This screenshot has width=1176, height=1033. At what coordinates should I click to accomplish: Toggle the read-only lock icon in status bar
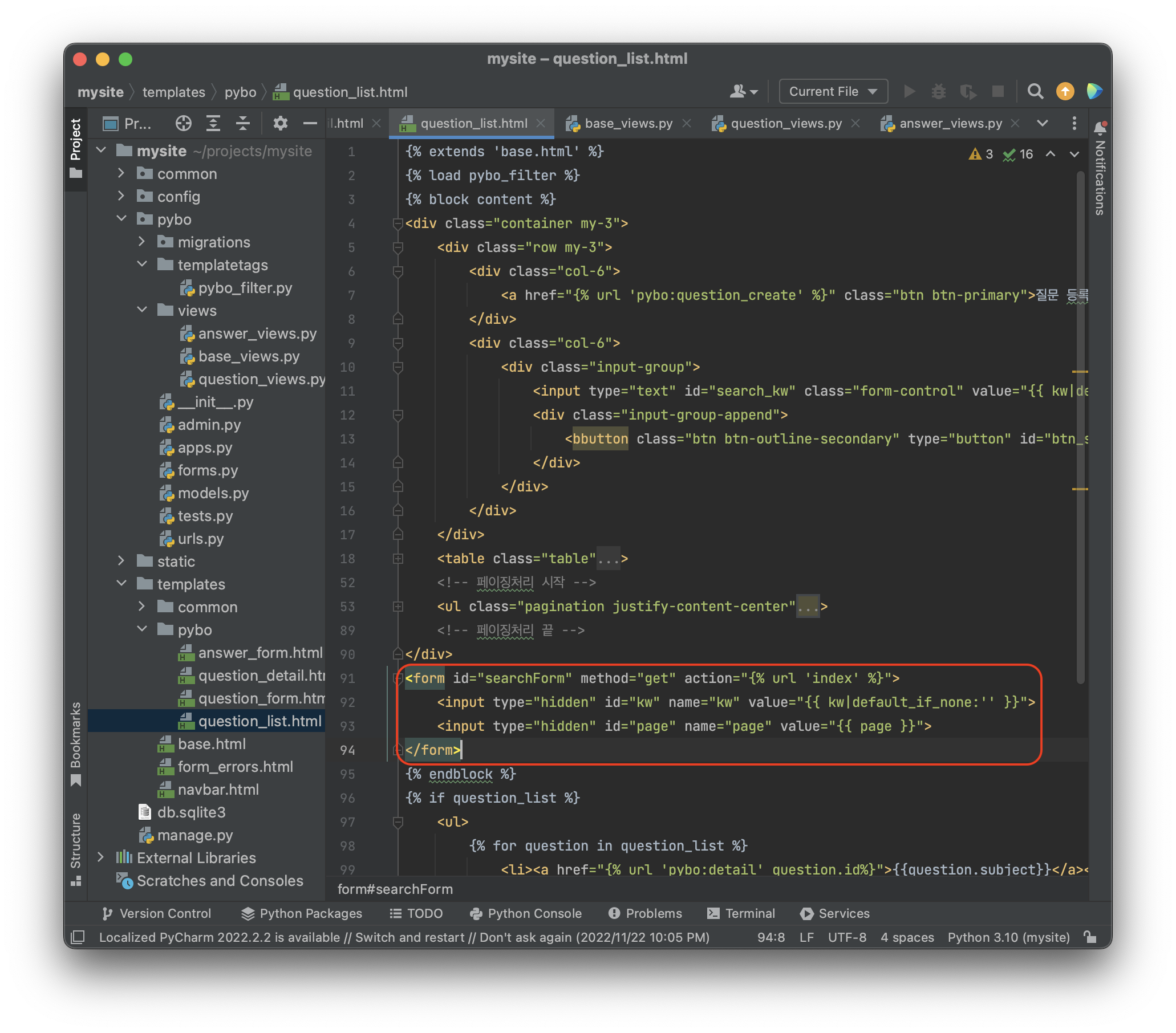[x=1090, y=937]
